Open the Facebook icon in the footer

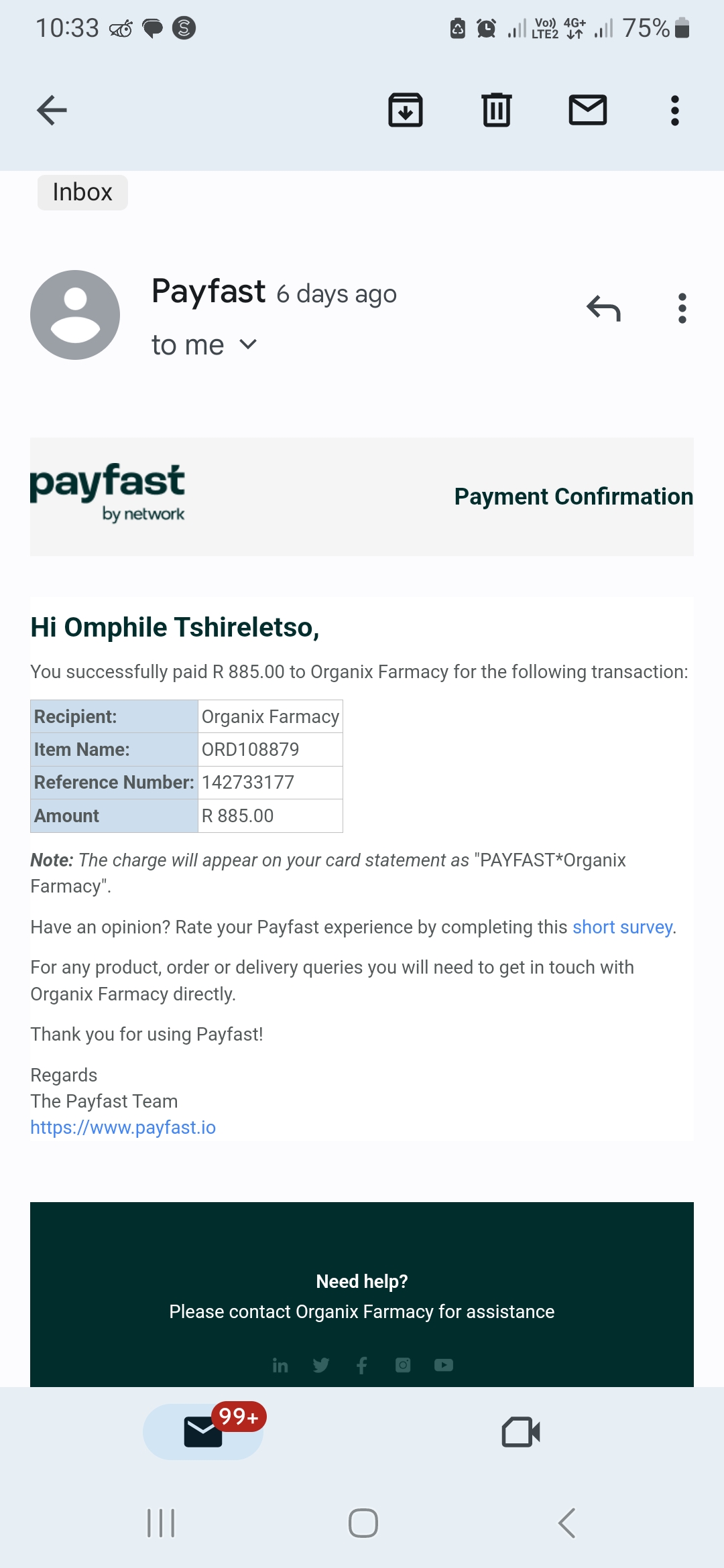click(x=362, y=1365)
